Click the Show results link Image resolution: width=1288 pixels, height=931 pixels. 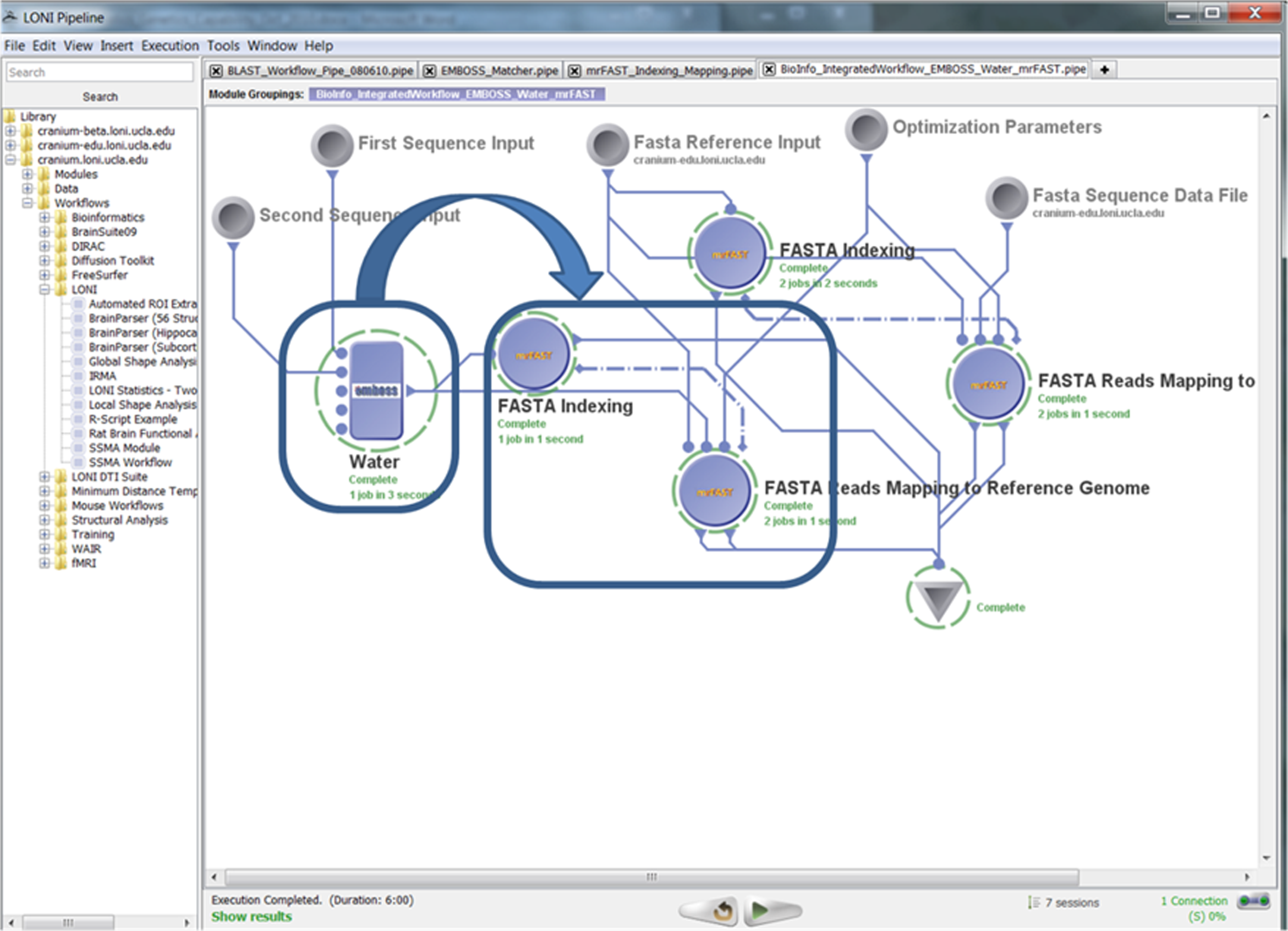point(251,916)
